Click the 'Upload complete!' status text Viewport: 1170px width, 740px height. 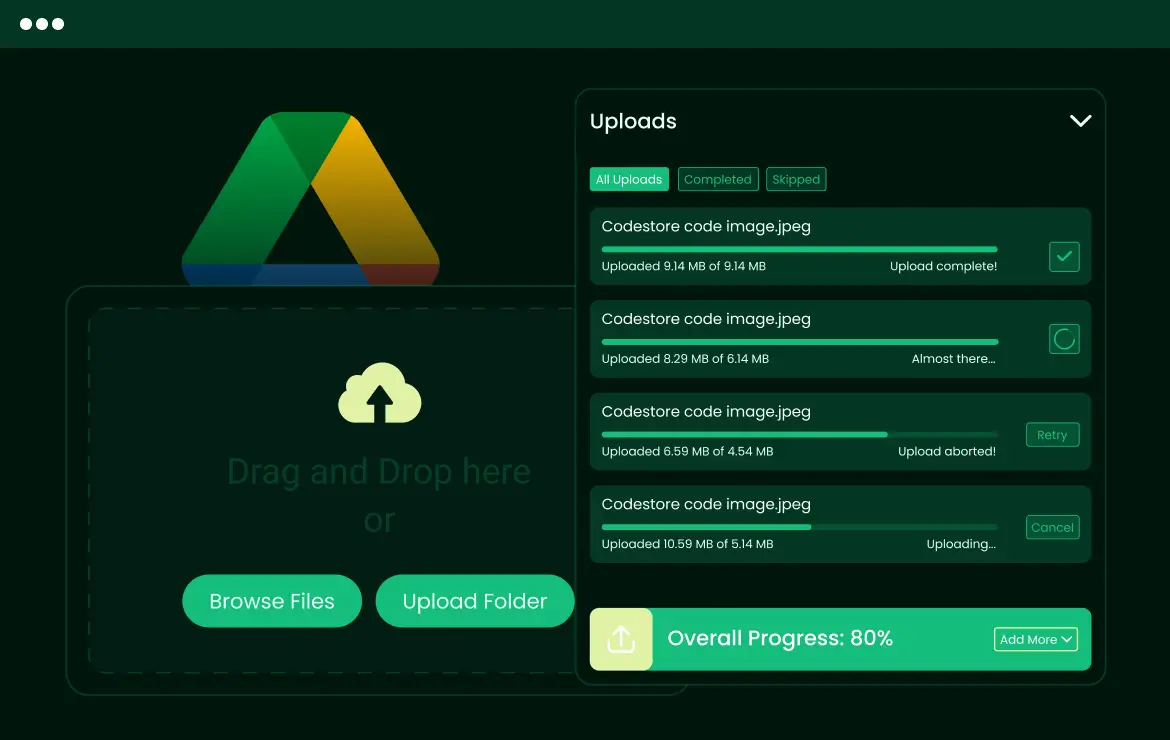point(943,266)
